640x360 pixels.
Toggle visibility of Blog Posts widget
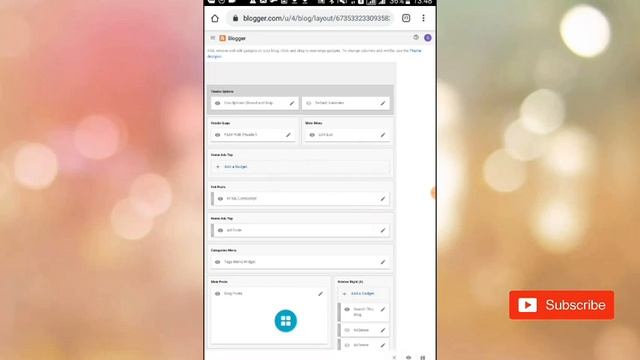(218, 293)
